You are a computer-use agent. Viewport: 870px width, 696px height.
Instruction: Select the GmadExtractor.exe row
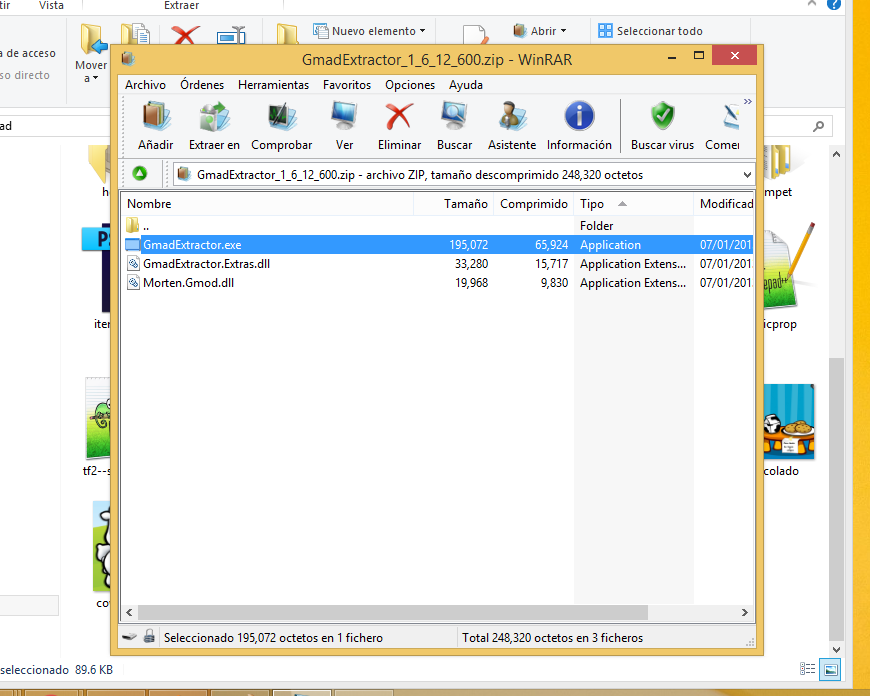(437, 245)
